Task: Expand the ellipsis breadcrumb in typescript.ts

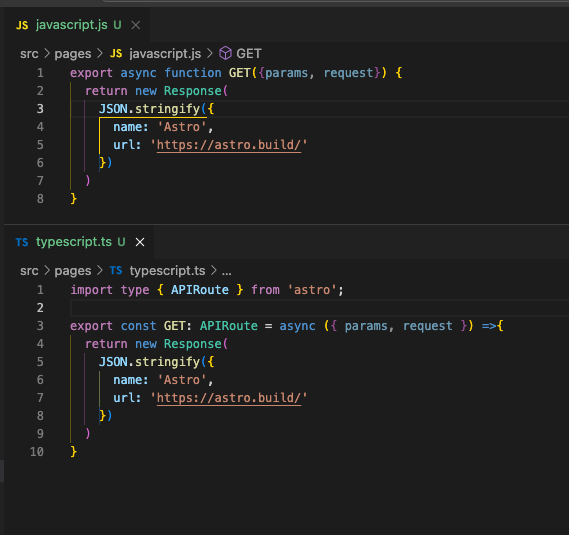Action: (226, 271)
